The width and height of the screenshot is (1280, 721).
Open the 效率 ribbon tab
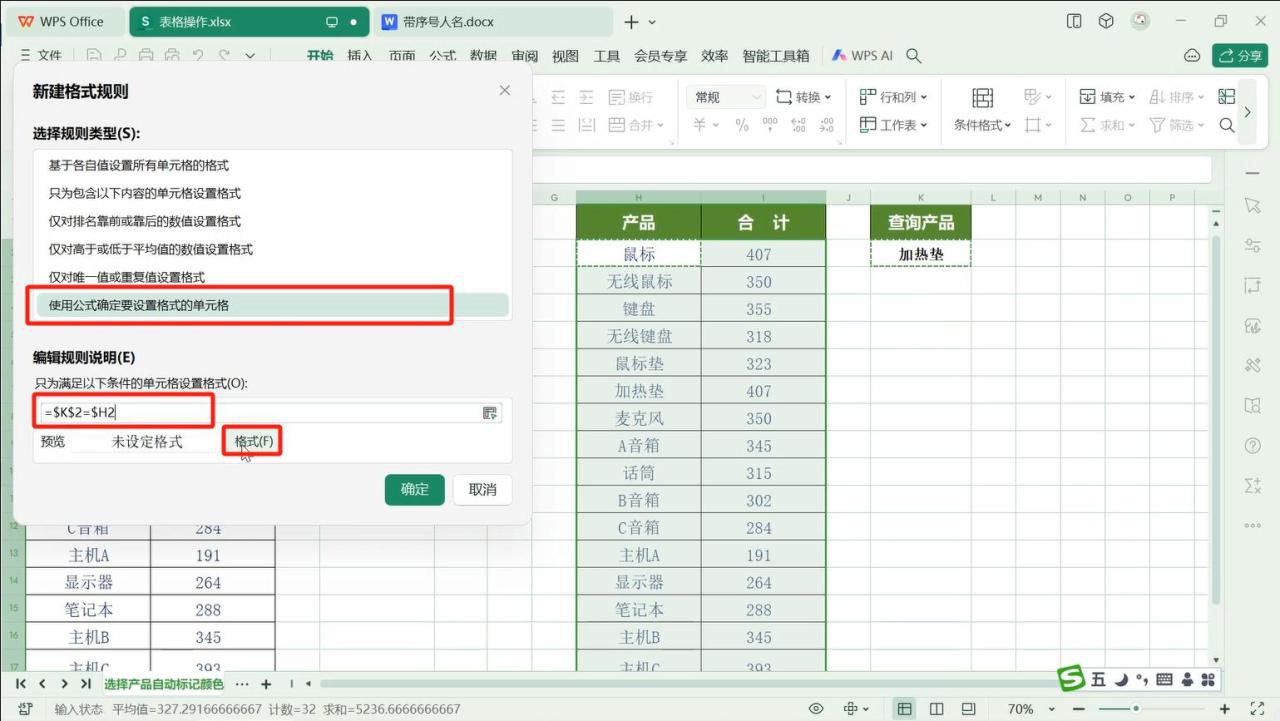pyautogui.click(x=715, y=56)
